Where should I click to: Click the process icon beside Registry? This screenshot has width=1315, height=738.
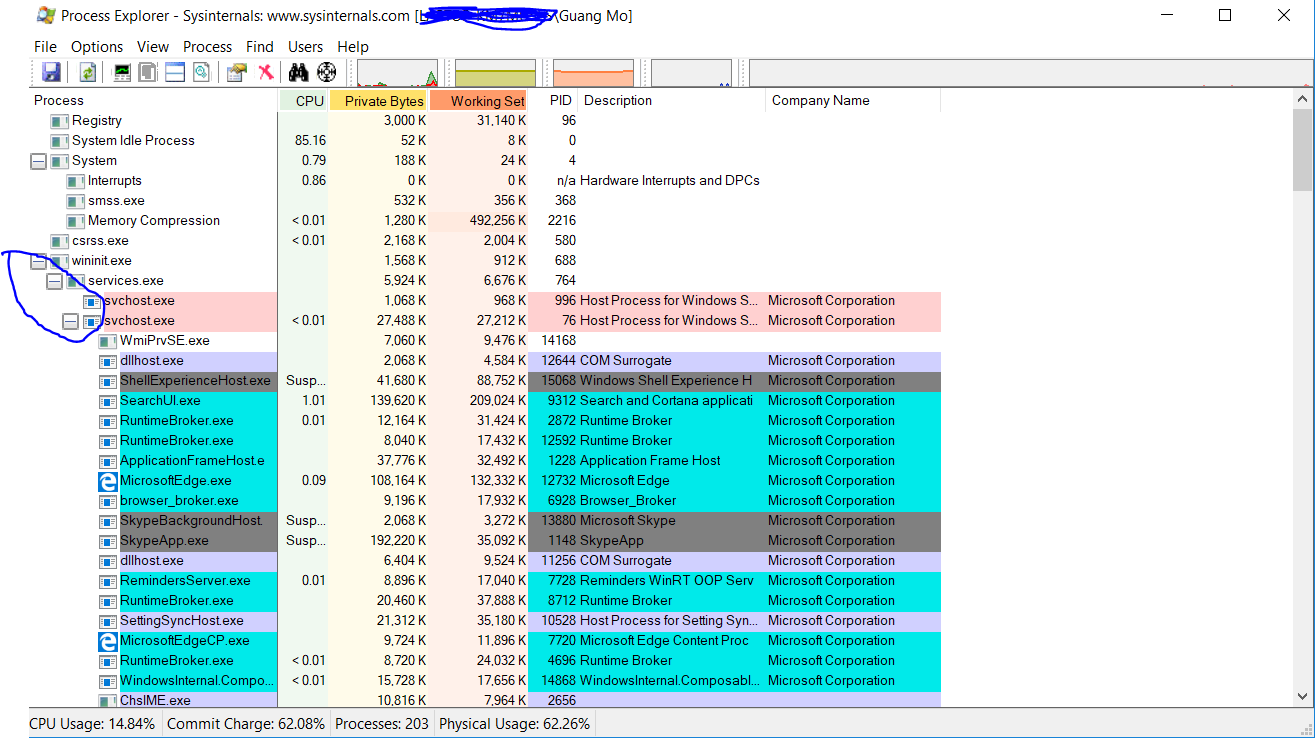click(x=60, y=121)
